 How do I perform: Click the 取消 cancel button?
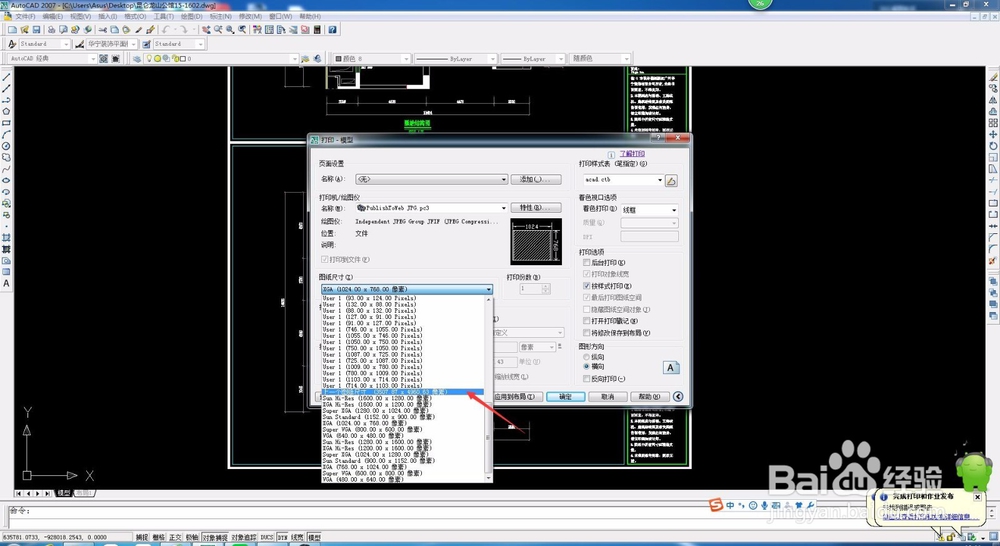607,397
